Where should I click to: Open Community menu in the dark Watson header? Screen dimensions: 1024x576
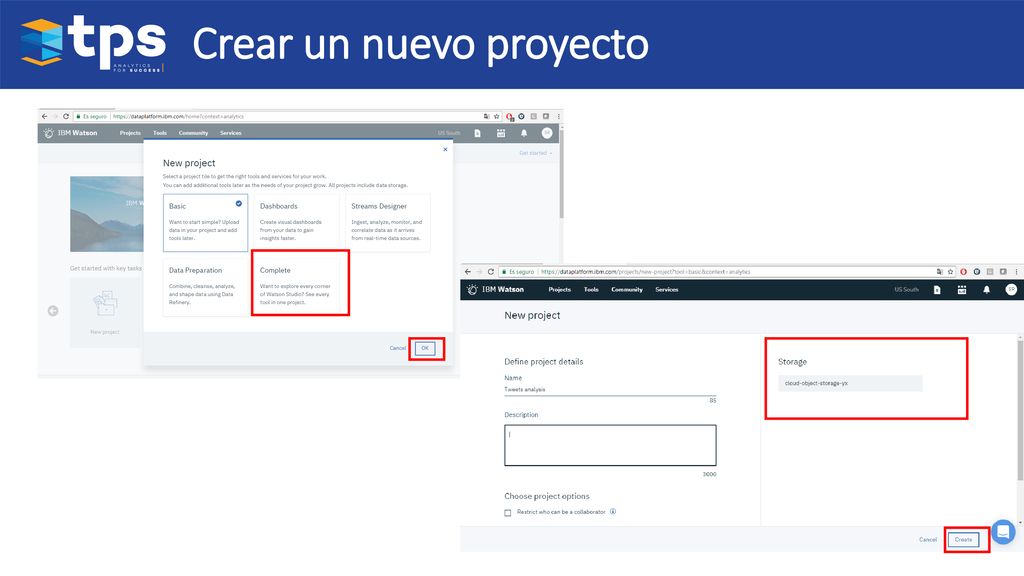[x=627, y=289]
